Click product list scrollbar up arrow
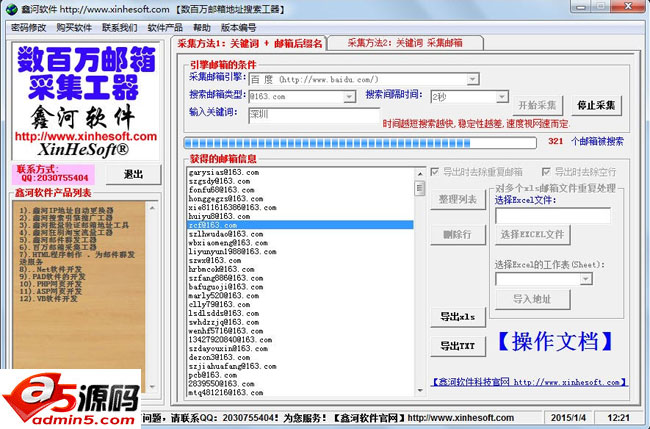The width and height of the screenshot is (650, 429). click(152, 207)
